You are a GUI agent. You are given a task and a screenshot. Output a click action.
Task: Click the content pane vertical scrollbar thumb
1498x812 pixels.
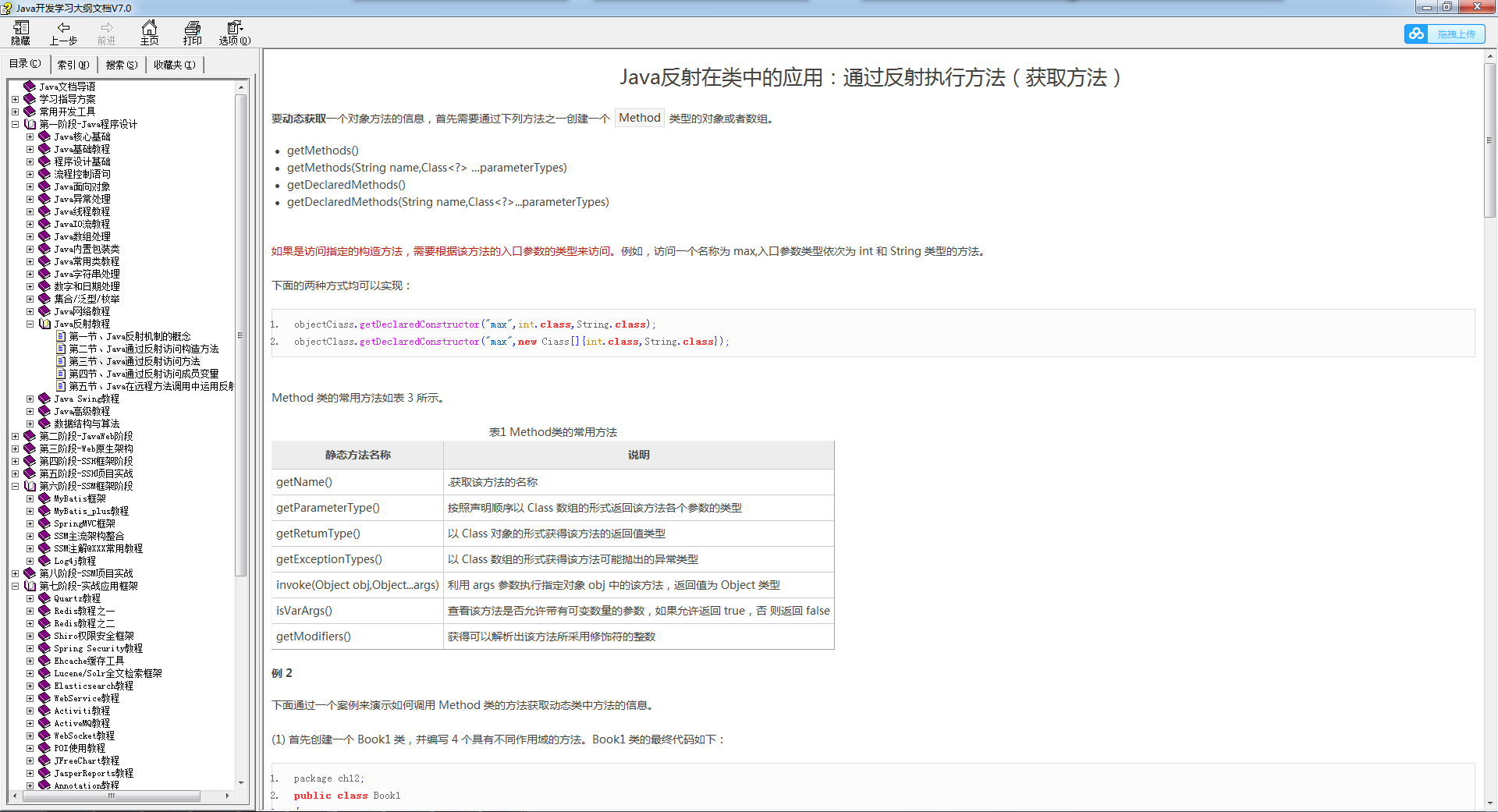1490,140
